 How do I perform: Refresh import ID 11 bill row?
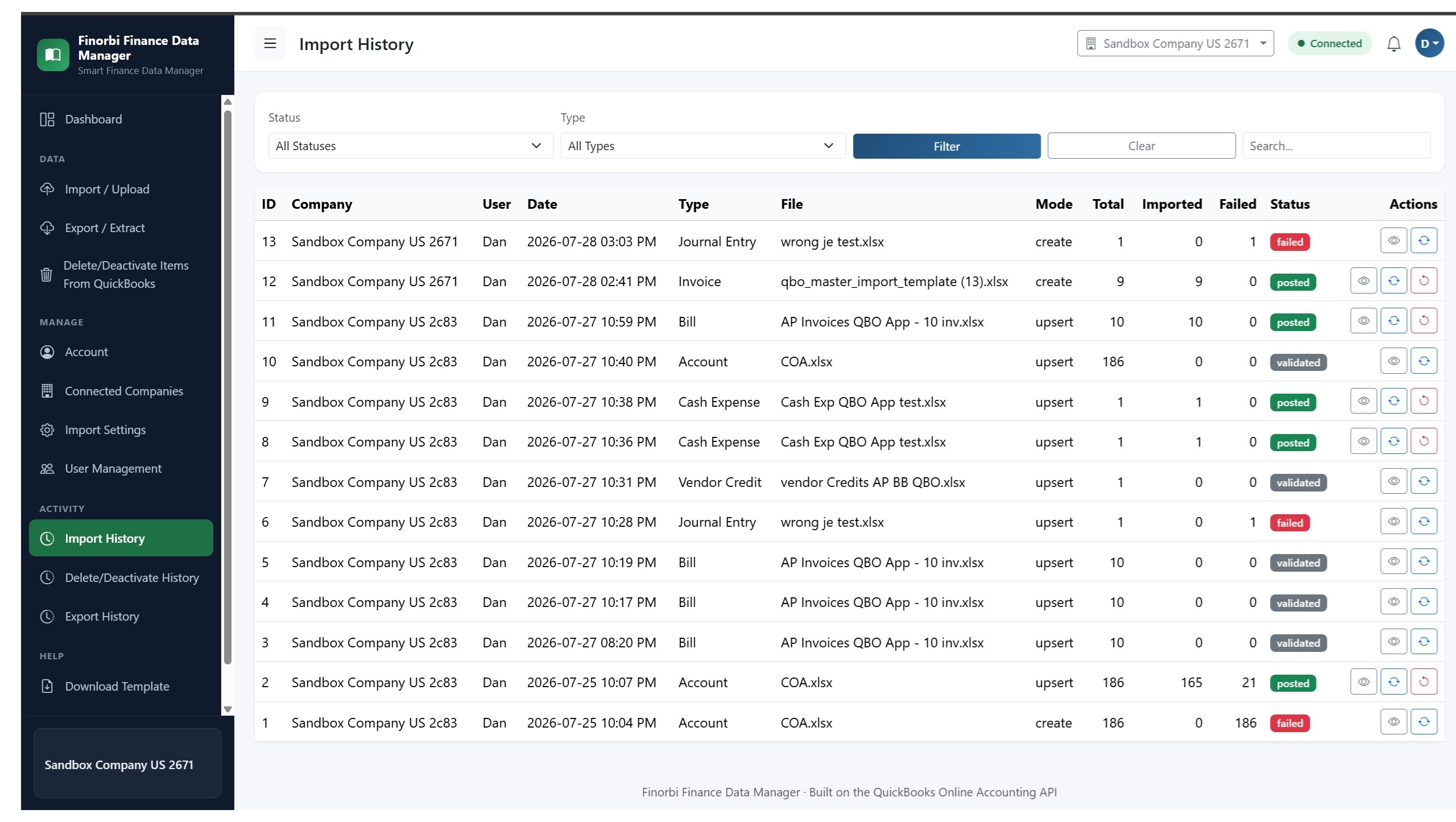(1393, 321)
